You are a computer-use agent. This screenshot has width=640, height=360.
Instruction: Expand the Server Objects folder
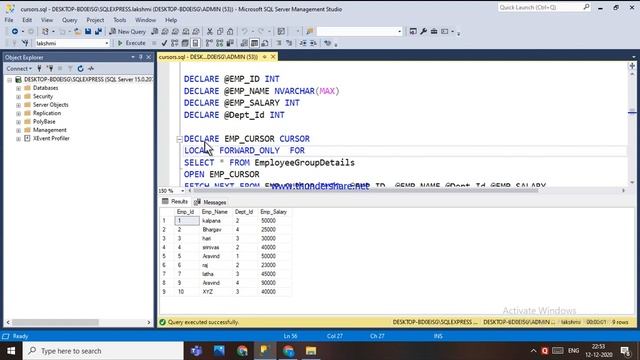[18, 105]
